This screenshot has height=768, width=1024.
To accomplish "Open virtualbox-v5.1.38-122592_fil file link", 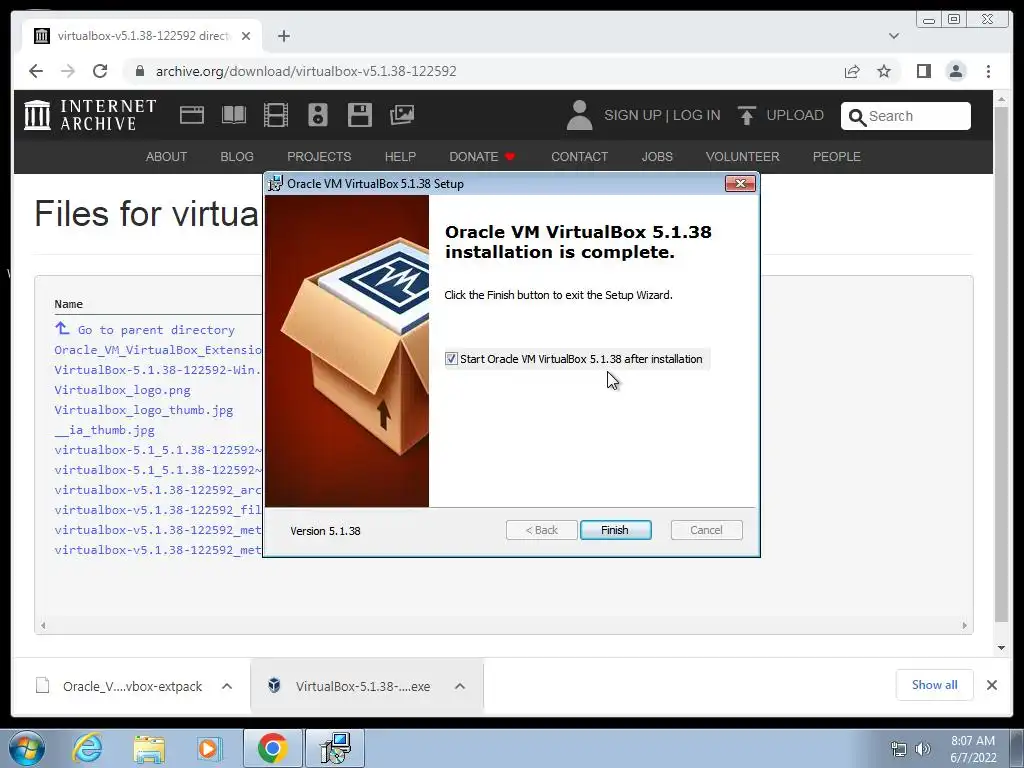I will pyautogui.click(x=157, y=510).
